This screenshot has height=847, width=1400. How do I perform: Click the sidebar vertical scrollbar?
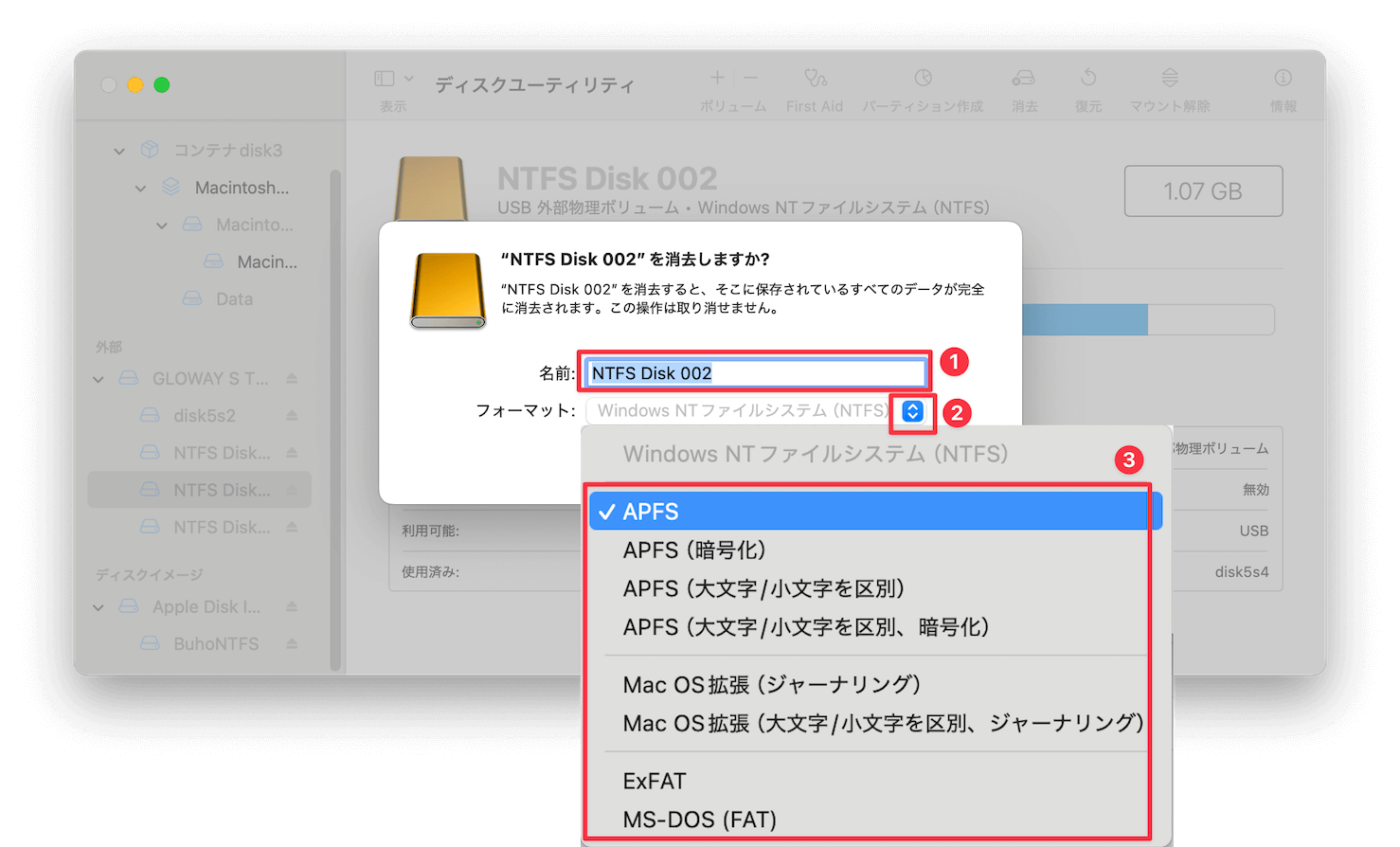(x=335, y=420)
